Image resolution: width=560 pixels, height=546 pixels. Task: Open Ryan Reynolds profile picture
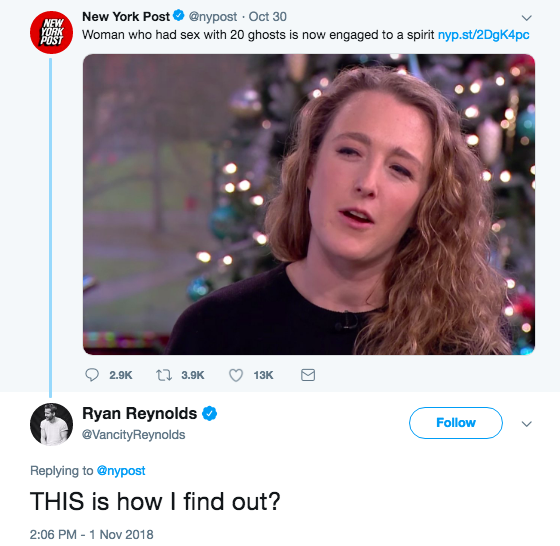[51, 424]
